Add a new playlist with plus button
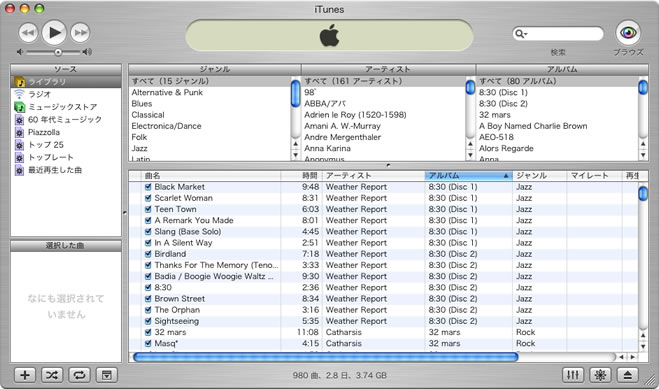The image size is (659, 389). coord(25,375)
